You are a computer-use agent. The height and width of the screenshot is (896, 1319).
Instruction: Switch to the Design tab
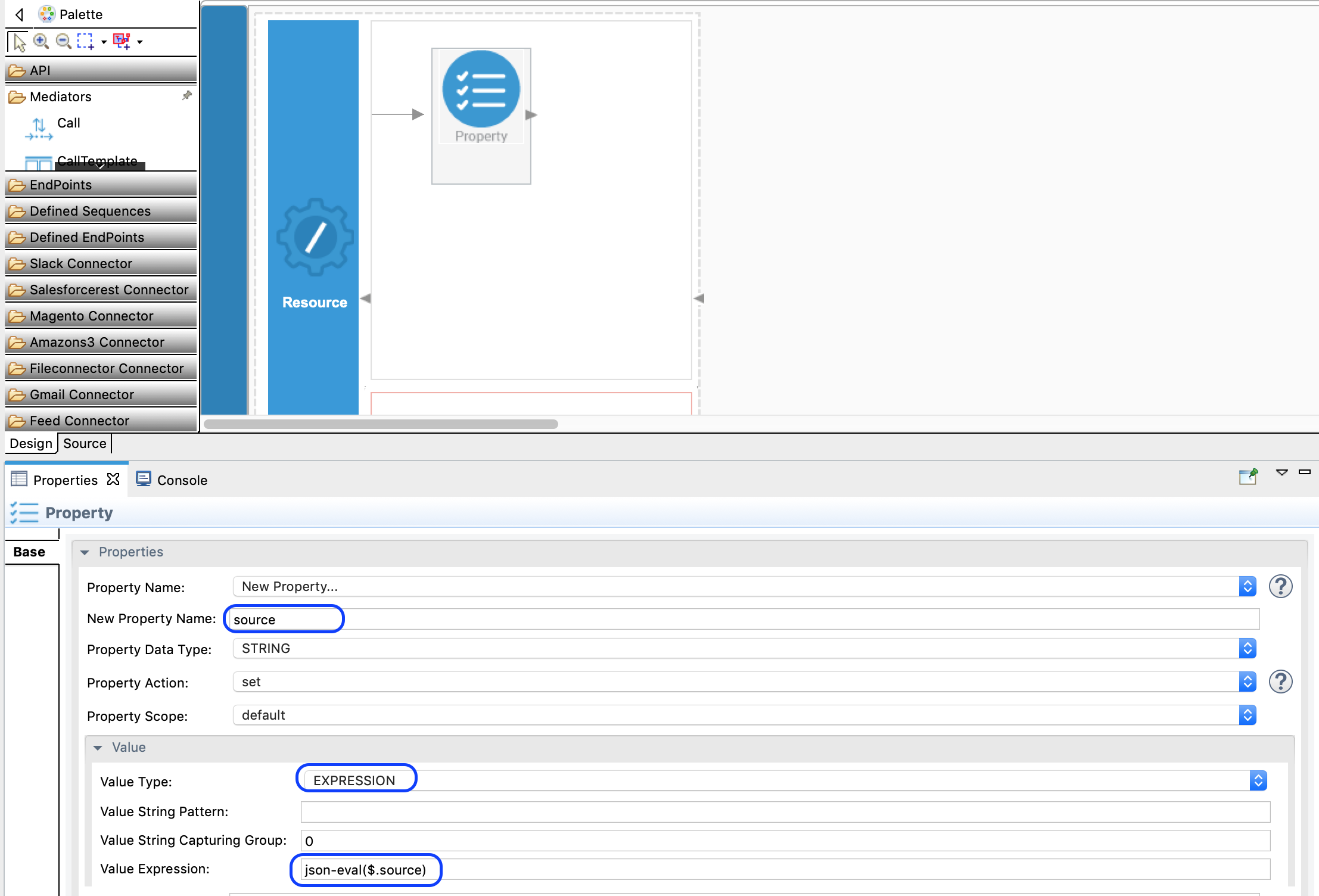[x=29, y=442]
